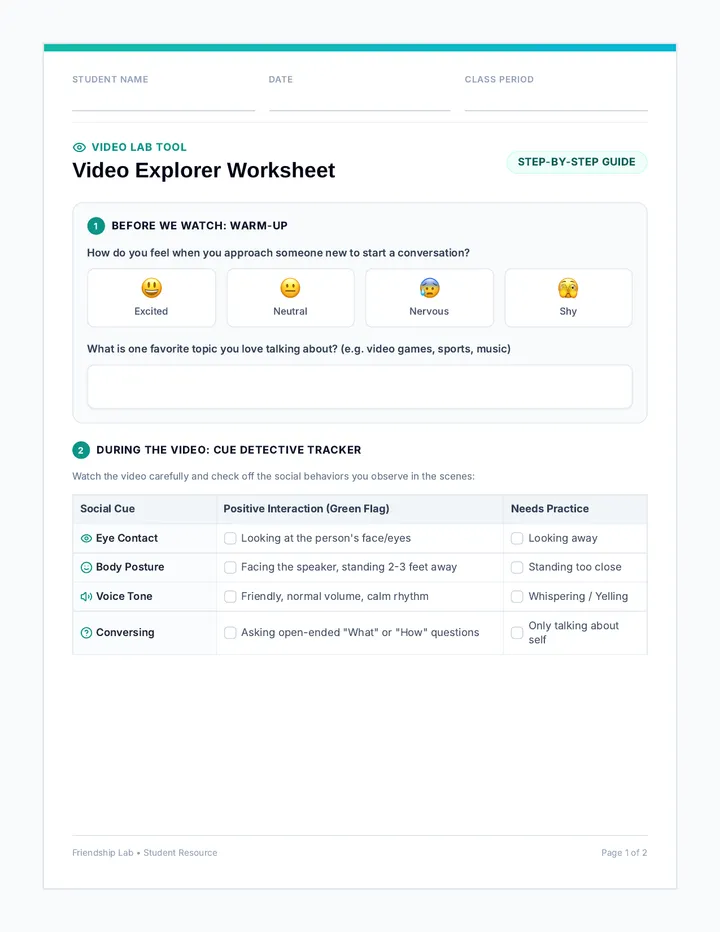This screenshot has height=932, width=720.
Task: Click the smiley icon next to Body Posture
Action: [86, 567]
